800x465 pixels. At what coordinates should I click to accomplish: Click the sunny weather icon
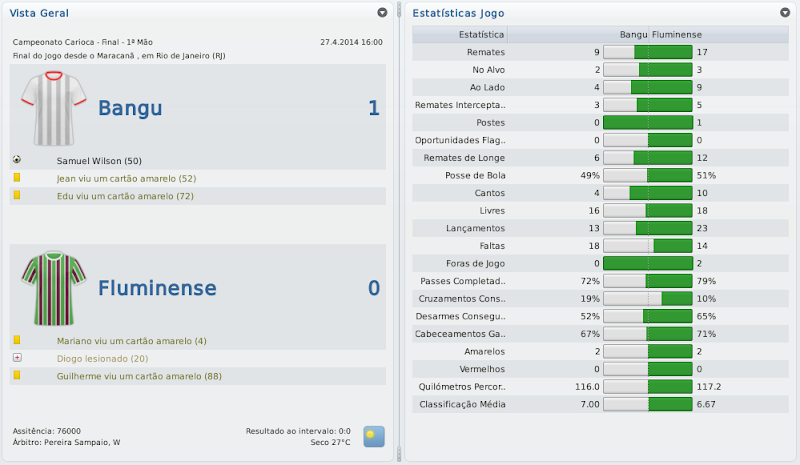tap(373, 435)
